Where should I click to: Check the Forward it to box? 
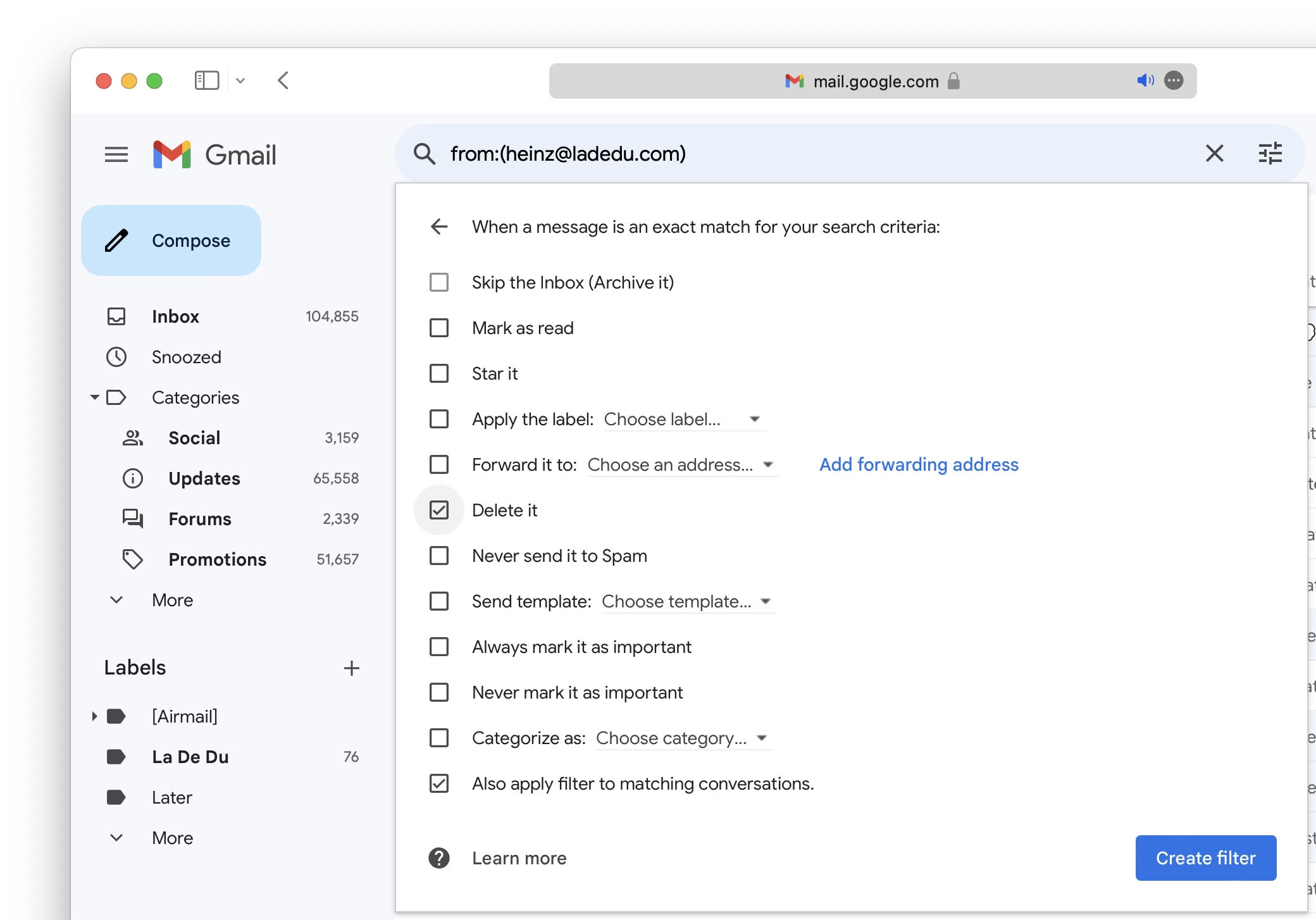[x=439, y=464]
